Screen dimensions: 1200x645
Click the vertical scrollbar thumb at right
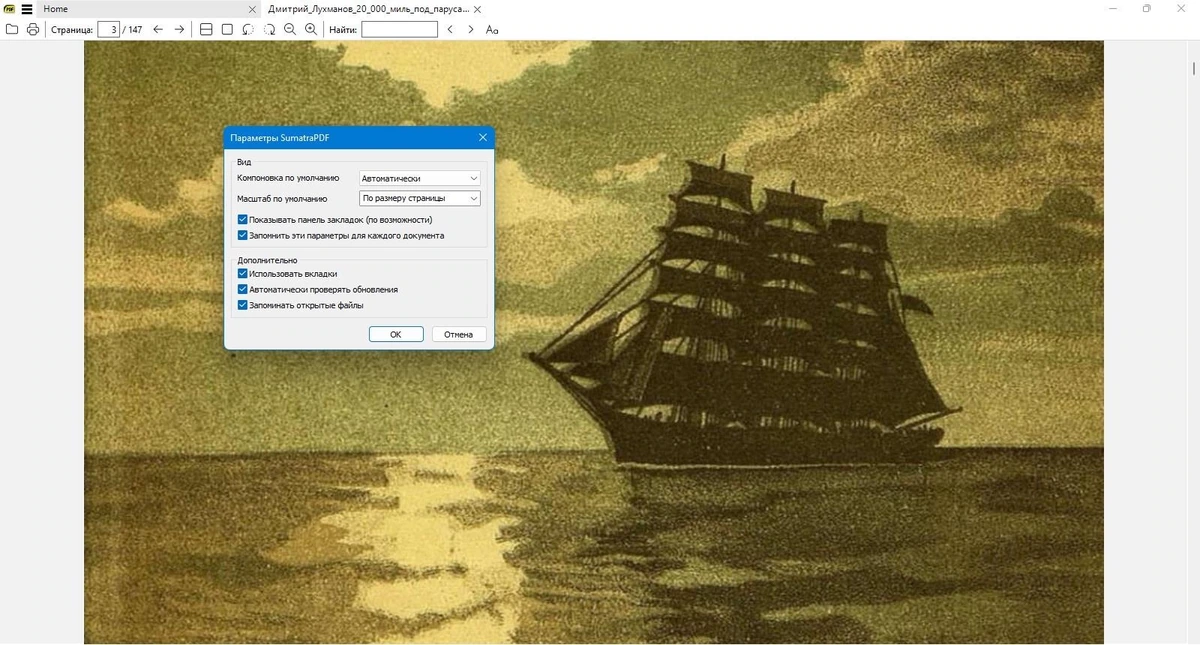[1195, 69]
